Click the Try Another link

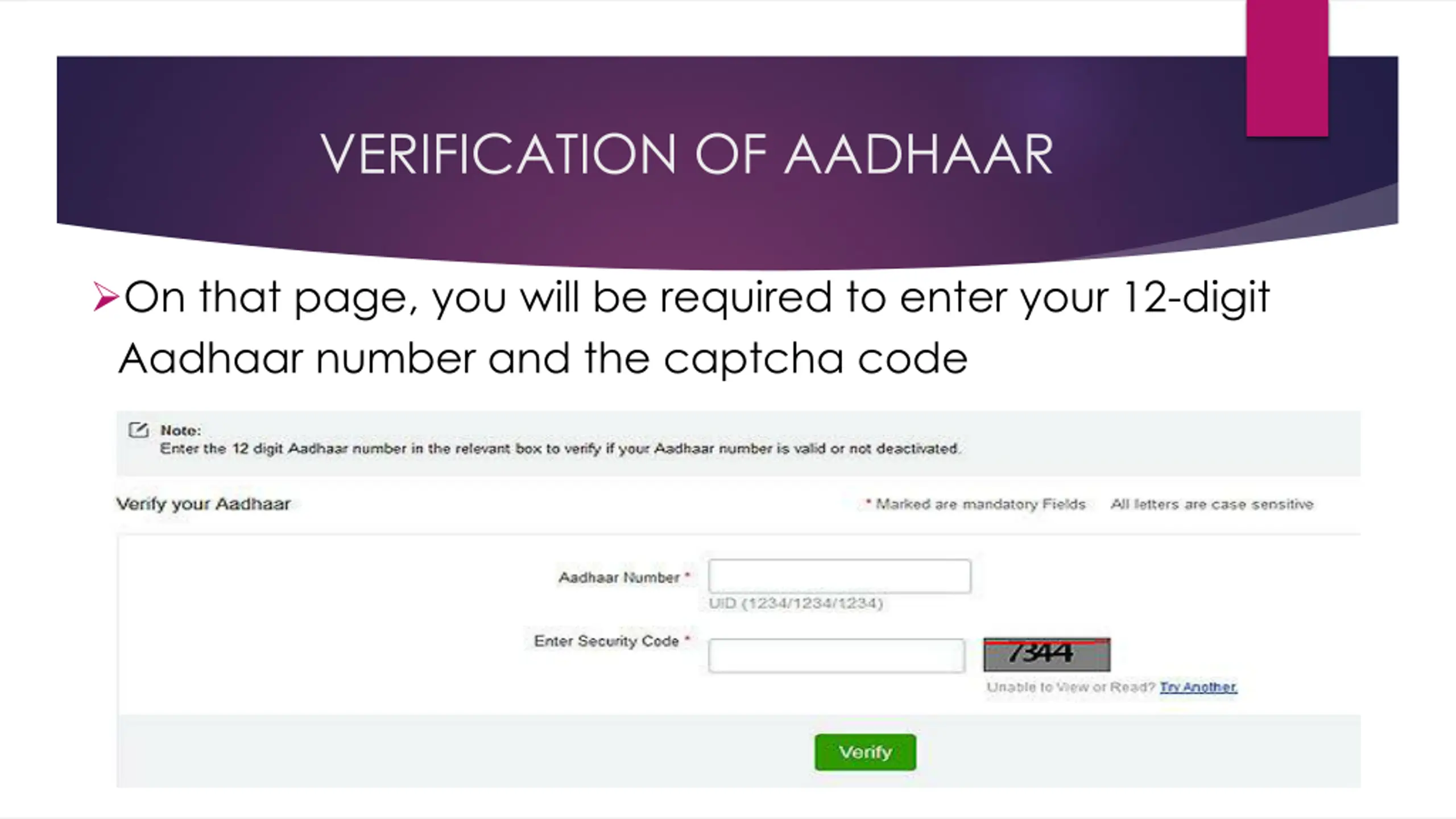pyautogui.click(x=1198, y=687)
